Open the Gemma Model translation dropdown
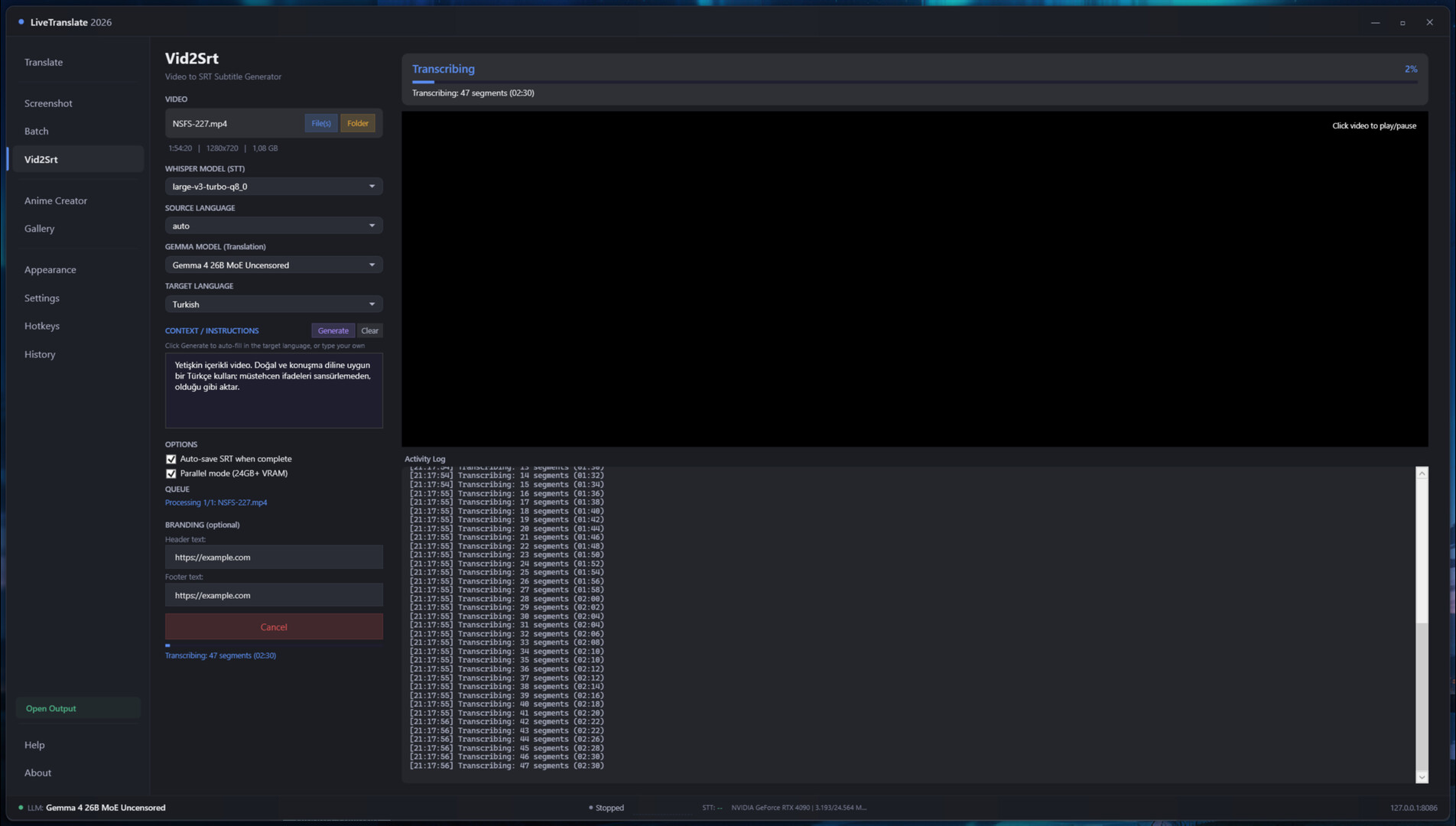Viewport: 1456px width, 826px height. [x=273, y=265]
